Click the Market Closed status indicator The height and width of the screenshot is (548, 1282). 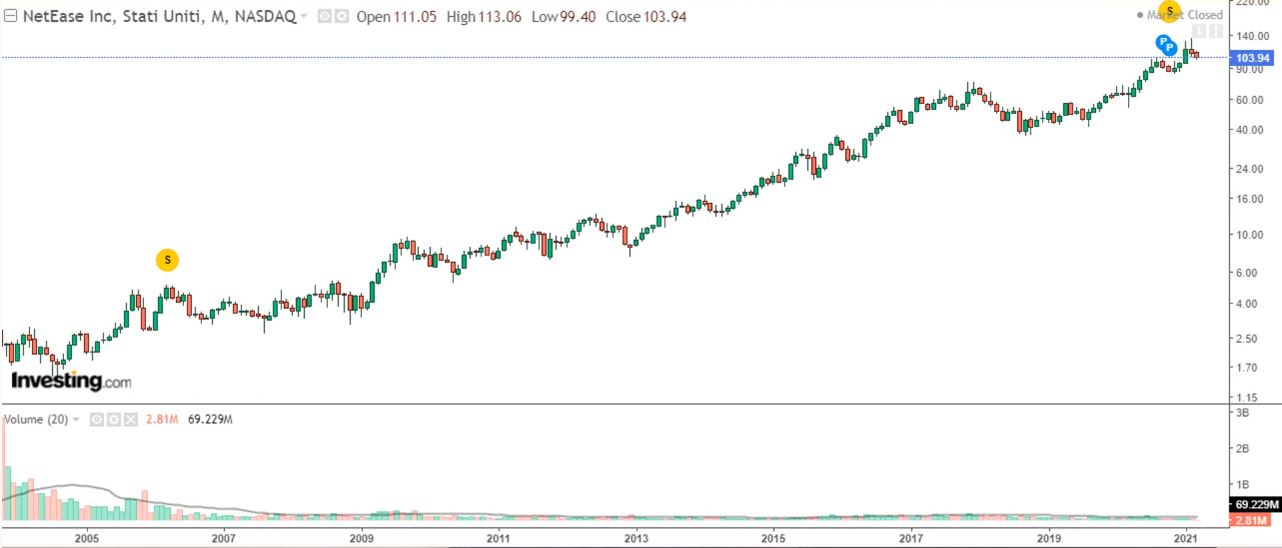1180,15
